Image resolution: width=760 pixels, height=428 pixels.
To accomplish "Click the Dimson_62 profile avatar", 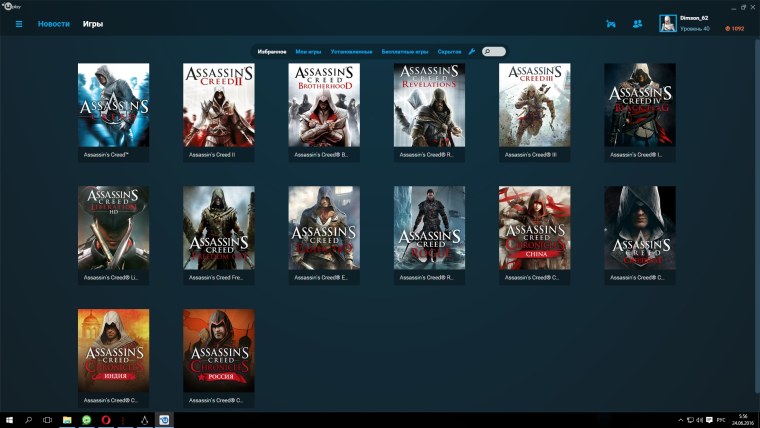I will [x=668, y=24].
